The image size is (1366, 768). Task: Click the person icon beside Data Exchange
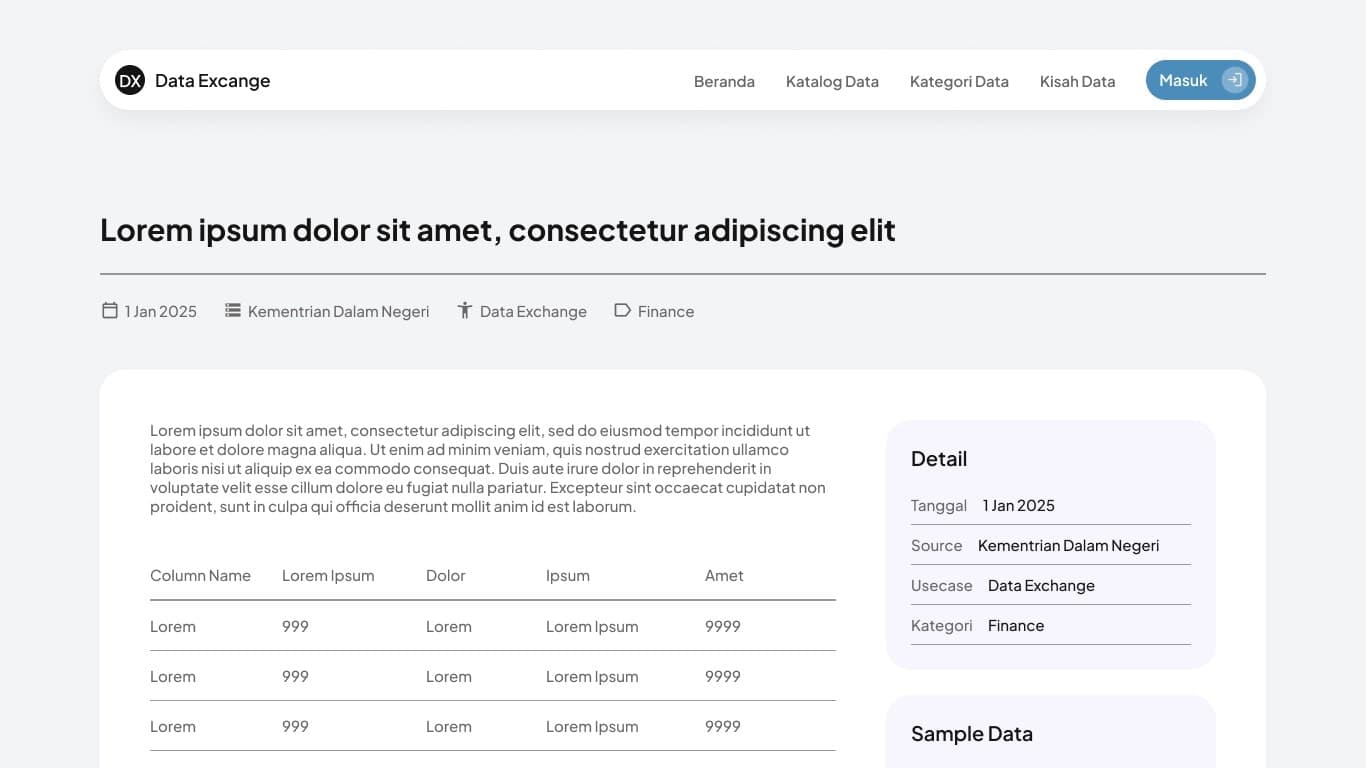pos(464,310)
